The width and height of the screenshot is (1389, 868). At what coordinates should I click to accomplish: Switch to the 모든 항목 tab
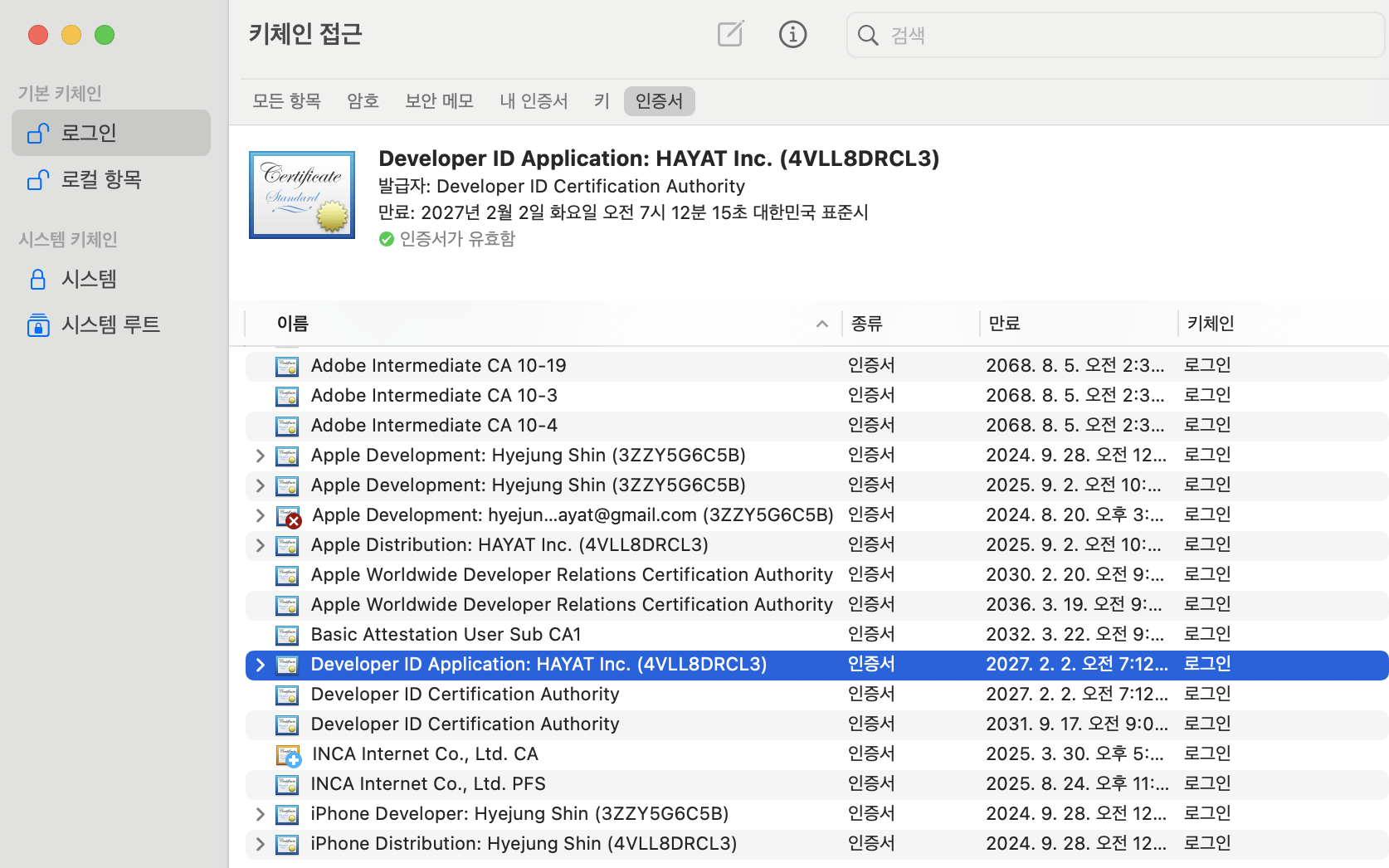pyautogui.click(x=286, y=101)
